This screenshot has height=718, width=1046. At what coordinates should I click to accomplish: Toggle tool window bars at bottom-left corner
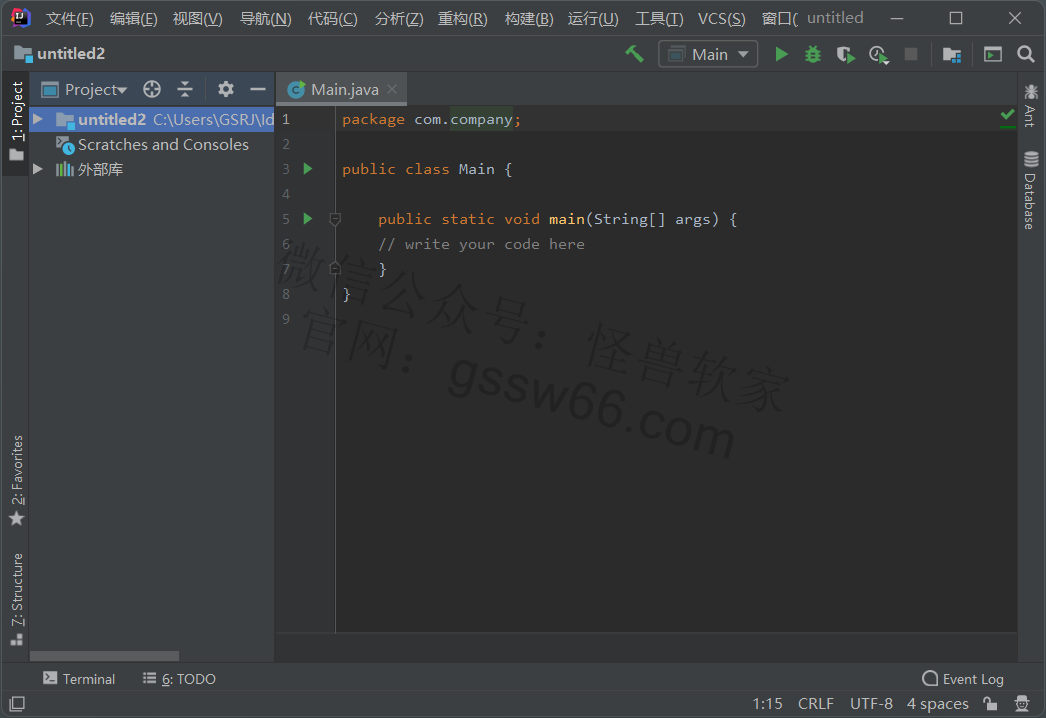tap(17, 704)
